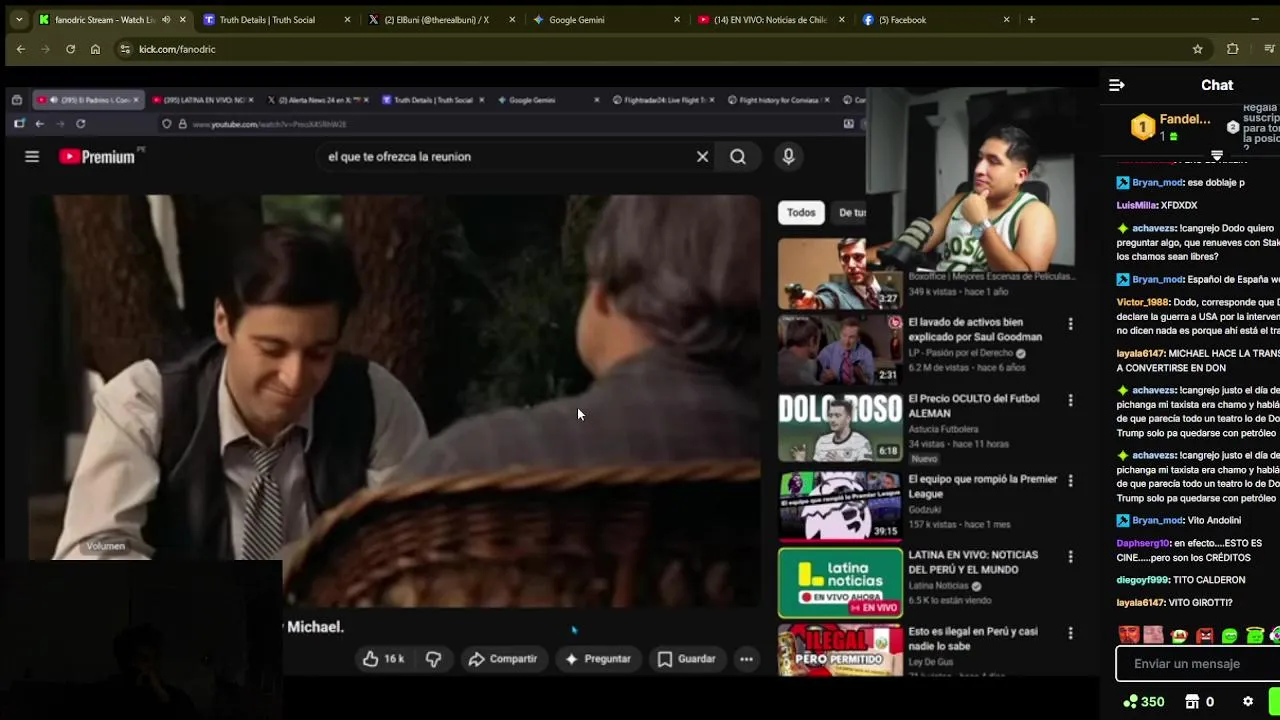
Task: Switch to Flightradar24 tab in stream
Action: (663, 100)
